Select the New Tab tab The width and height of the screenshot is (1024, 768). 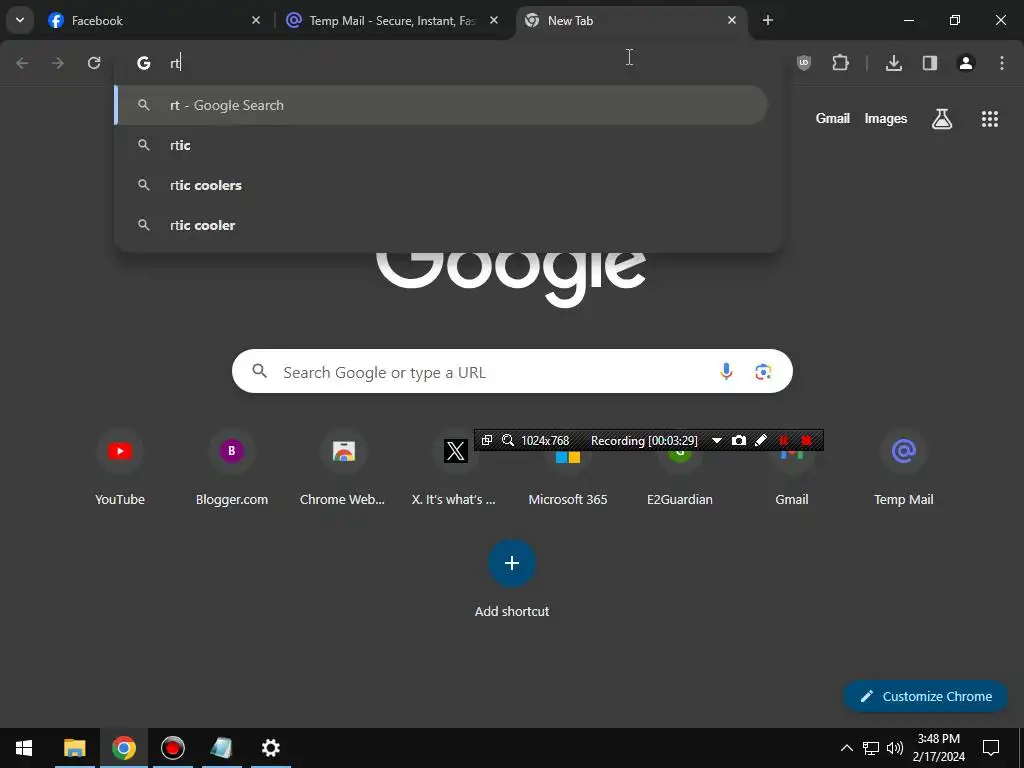click(630, 20)
